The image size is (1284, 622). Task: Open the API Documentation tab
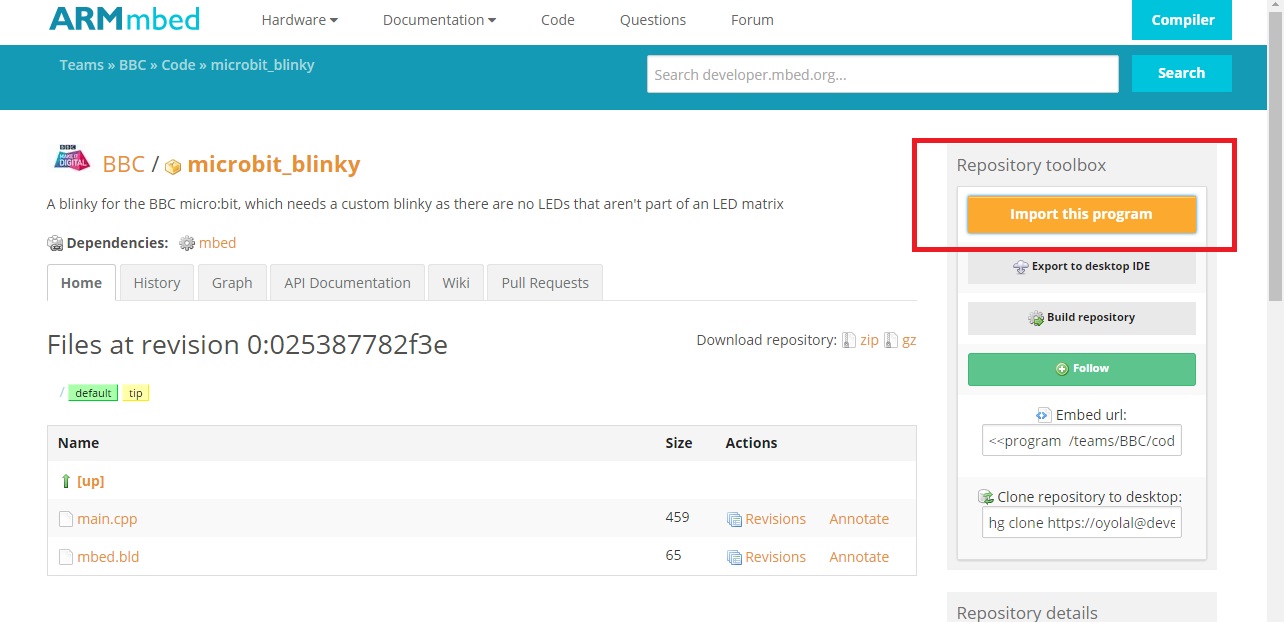pos(347,283)
